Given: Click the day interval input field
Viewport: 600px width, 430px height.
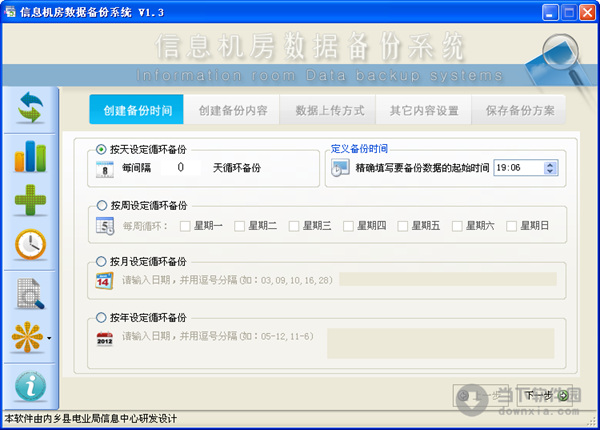Looking at the screenshot, I should click(181, 169).
